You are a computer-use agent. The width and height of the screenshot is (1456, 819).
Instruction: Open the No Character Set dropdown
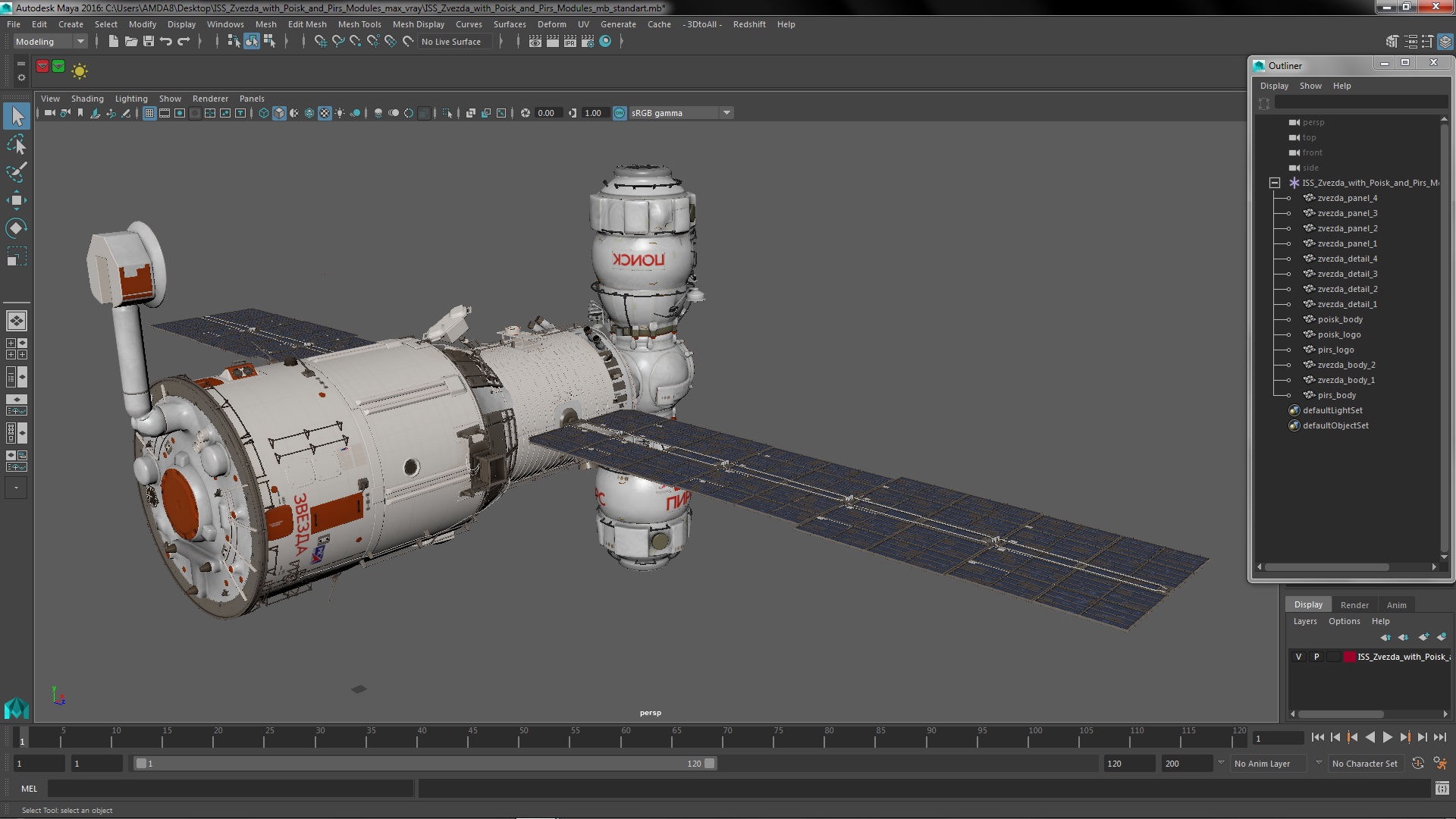1365,764
